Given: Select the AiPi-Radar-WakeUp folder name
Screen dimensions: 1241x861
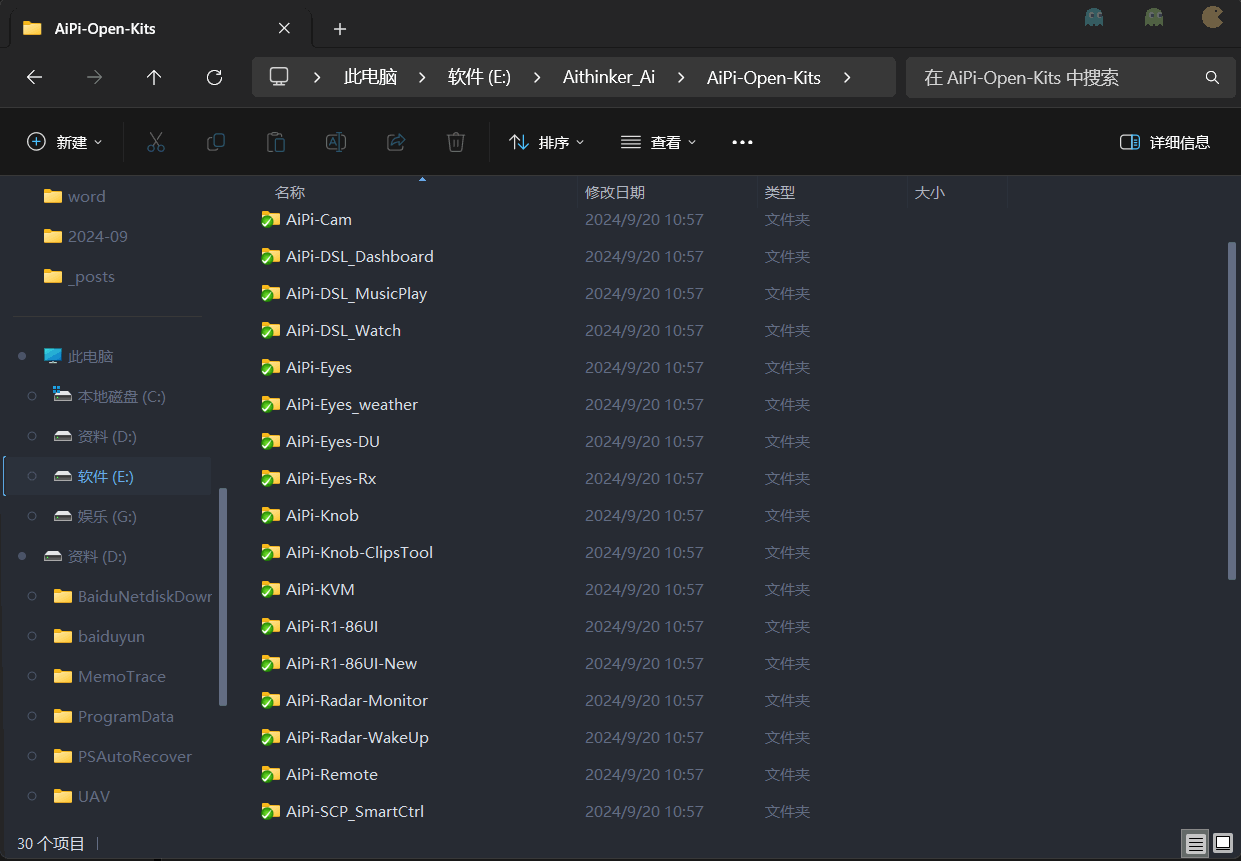Looking at the screenshot, I should [x=357, y=737].
